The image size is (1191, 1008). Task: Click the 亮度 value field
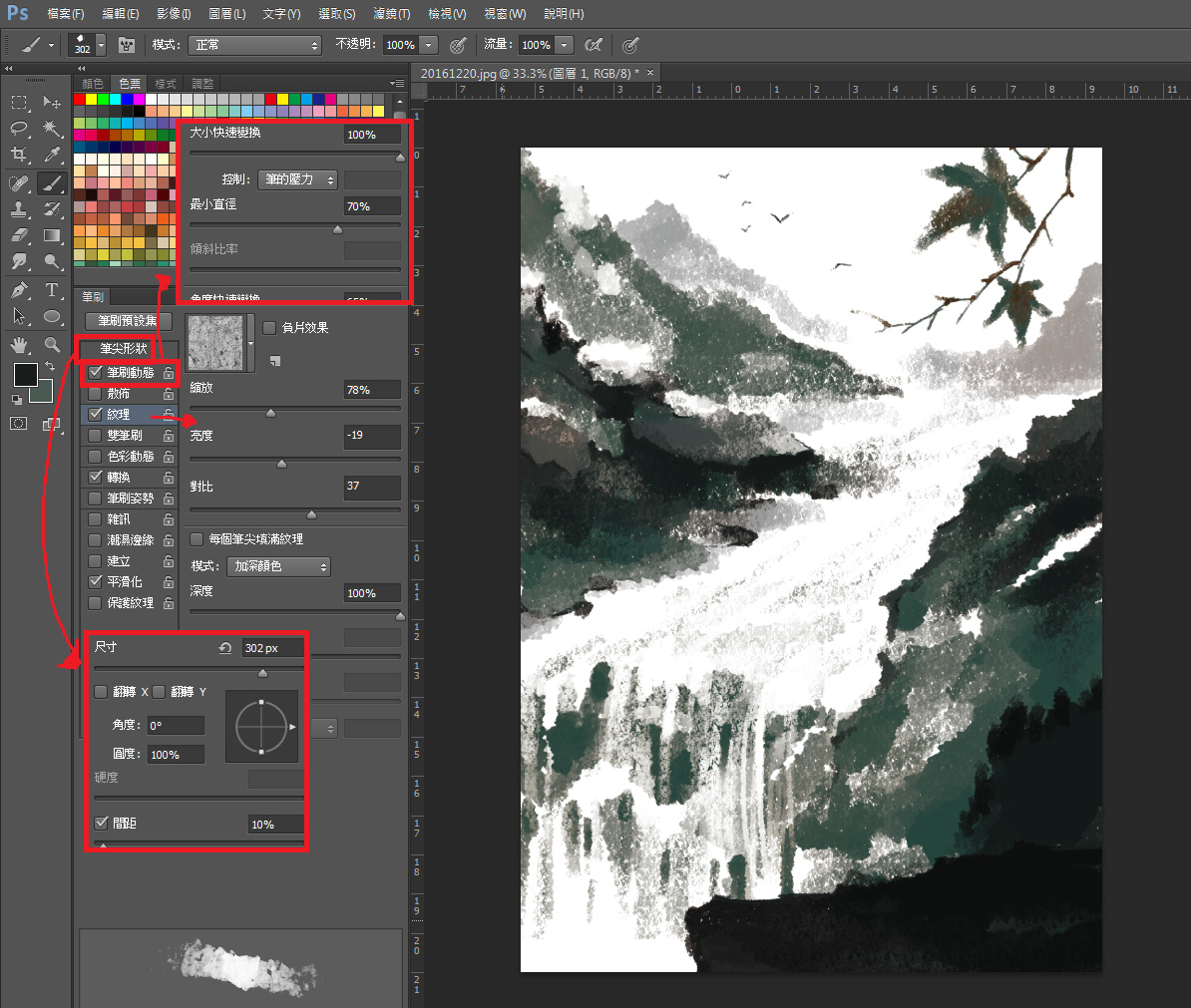(372, 436)
